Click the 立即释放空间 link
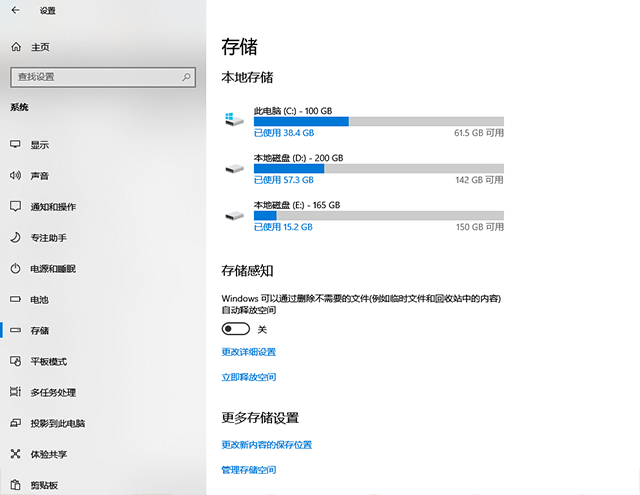Screen dimensions: 640x495 point(249,377)
